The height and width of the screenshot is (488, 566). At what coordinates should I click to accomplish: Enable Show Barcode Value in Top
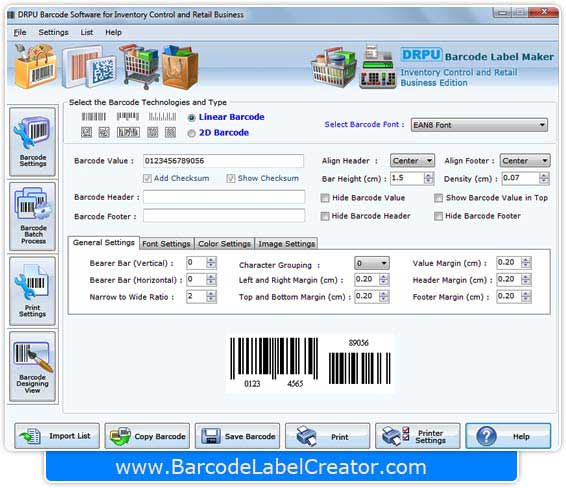[438, 198]
